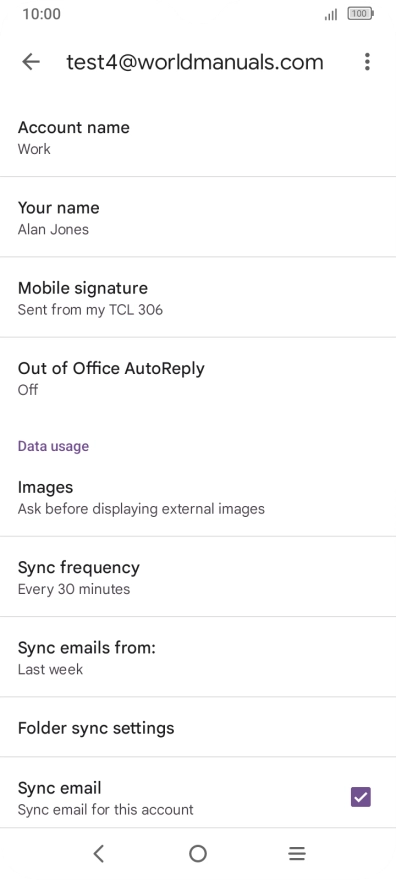Uncheck the Sync email checkbox
Viewport: 396px width, 880px height.
click(361, 796)
